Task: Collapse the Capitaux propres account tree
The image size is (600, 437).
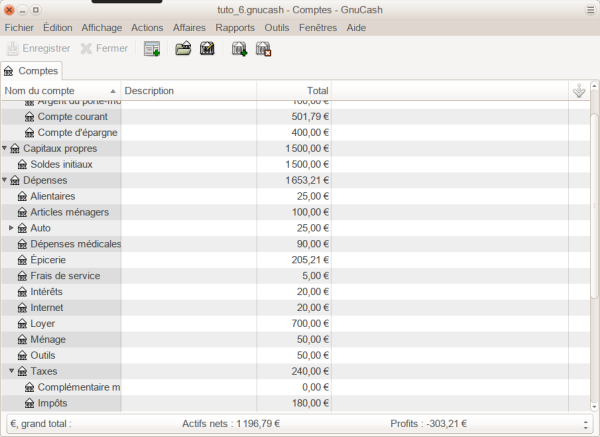Action: click(x=5, y=148)
